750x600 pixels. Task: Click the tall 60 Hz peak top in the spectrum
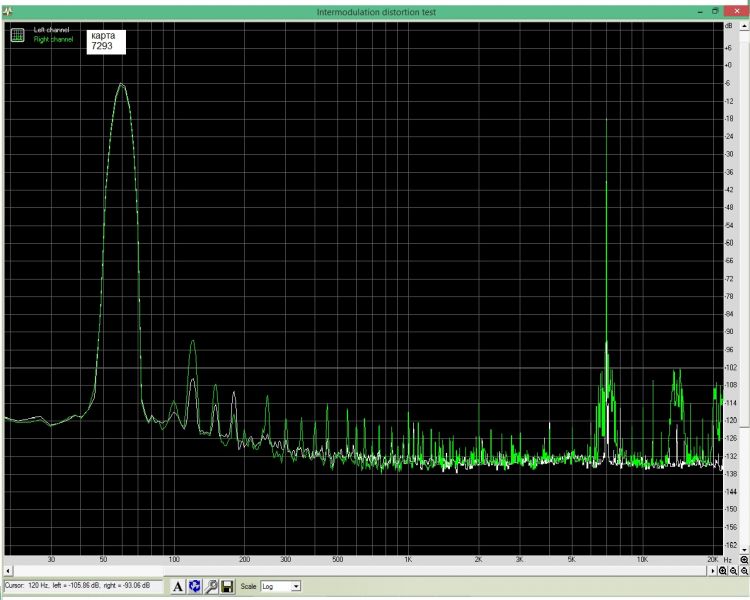pyautogui.click(x=121, y=84)
